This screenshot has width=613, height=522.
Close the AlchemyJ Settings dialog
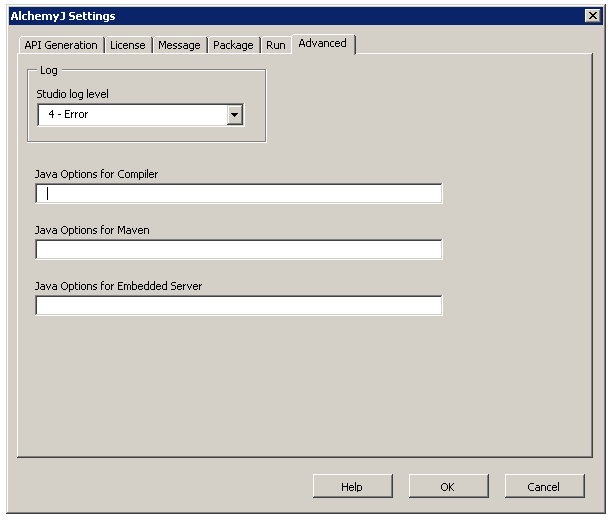click(592, 16)
